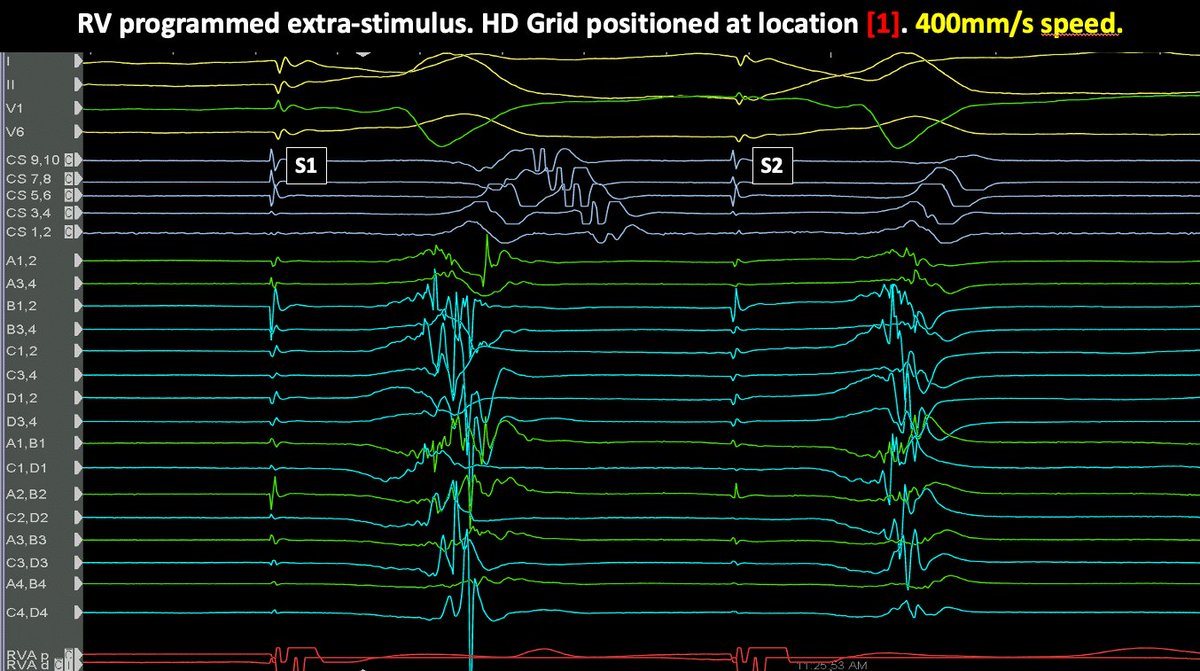Select the A1,B1 channel label
This screenshot has height=671, width=1200.
[x=26, y=443]
